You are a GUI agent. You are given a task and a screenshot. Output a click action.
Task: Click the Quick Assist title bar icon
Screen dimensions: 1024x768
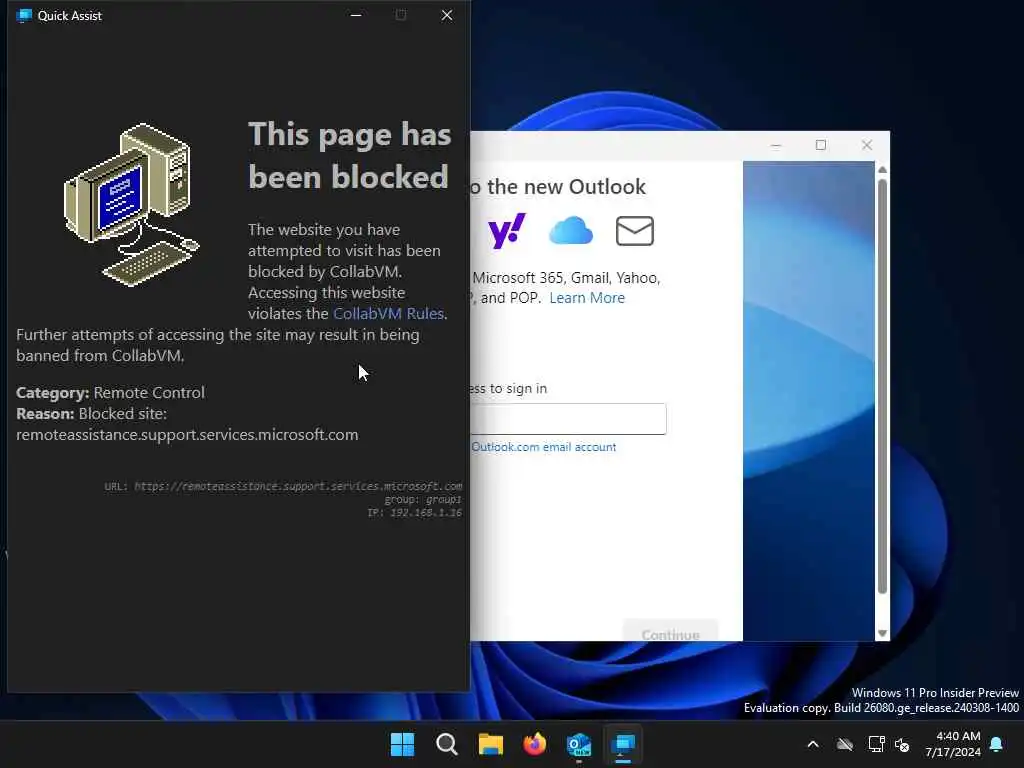24,15
